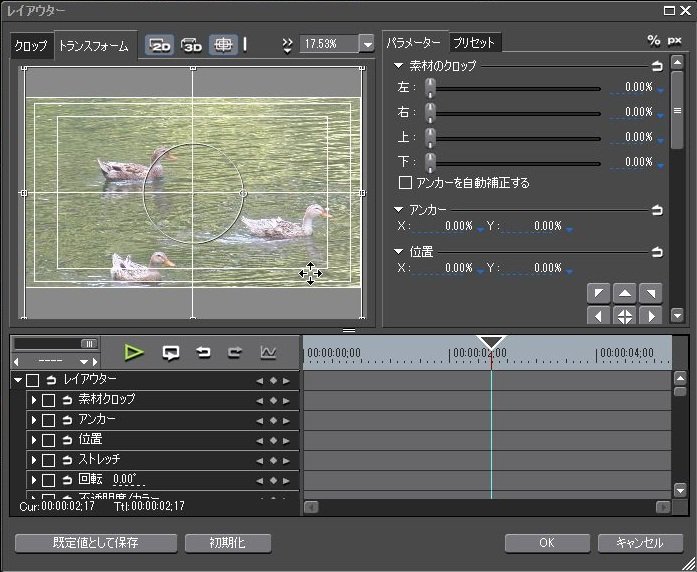Open the zoom percentage dropdown

[366, 45]
